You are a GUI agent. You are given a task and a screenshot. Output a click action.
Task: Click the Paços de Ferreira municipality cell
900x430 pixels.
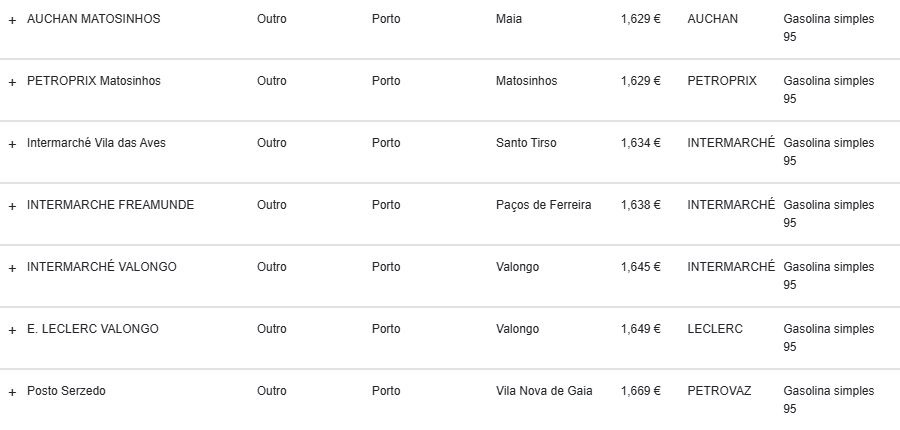click(543, 205)
